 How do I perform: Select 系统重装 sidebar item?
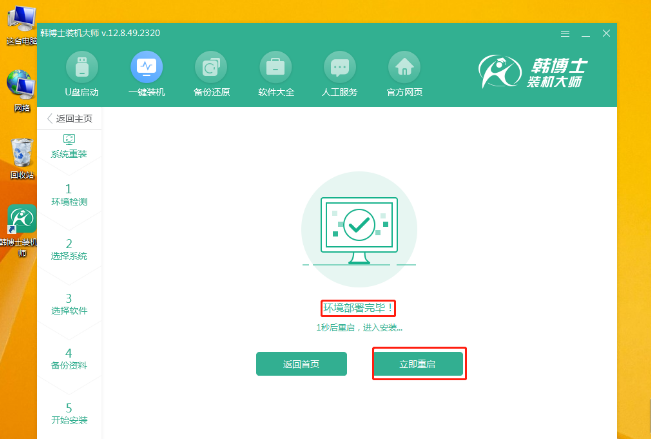[69, 146]
